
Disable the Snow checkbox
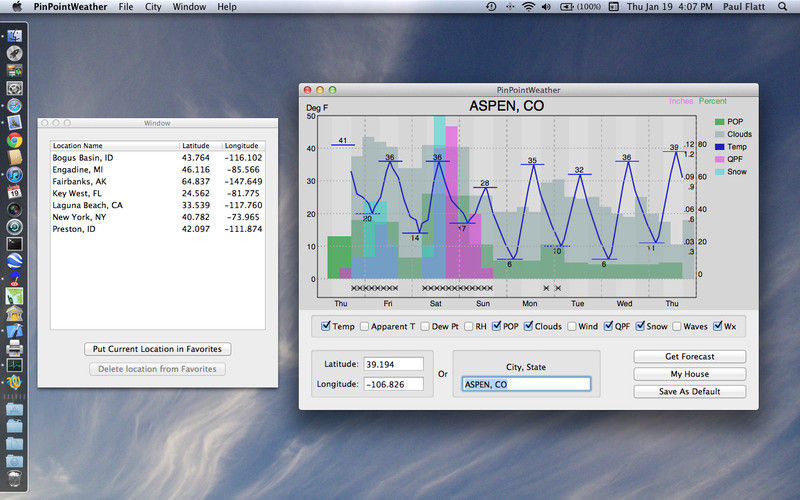[640, 326]
